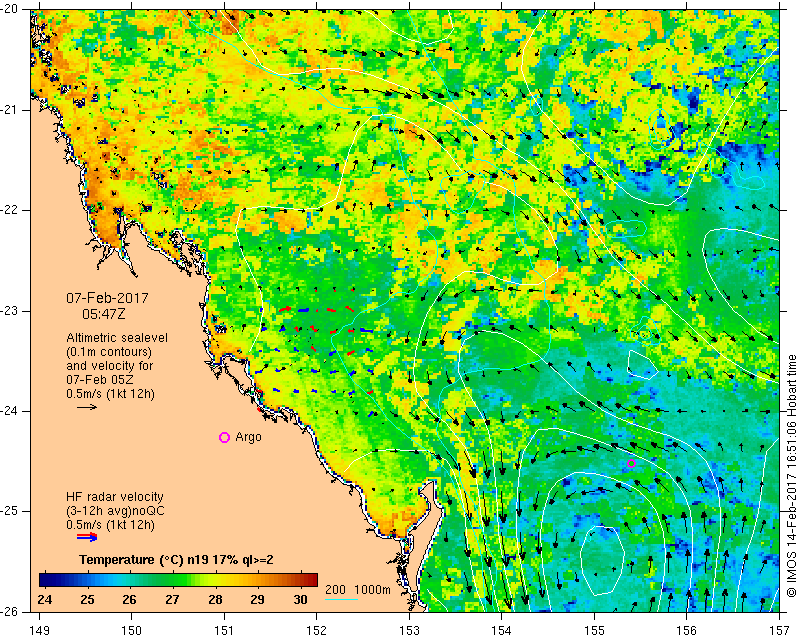Screen dimensions: 800x640
Task: Click the latitude axis label "-25"
Action: click(9, 512)
